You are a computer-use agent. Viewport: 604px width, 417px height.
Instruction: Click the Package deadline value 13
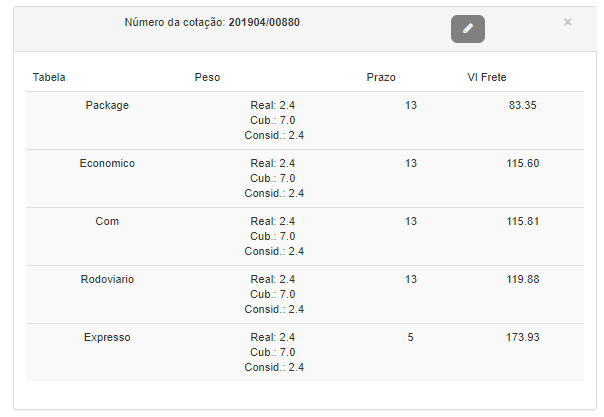pyautogui.click(x=411, y=105)
